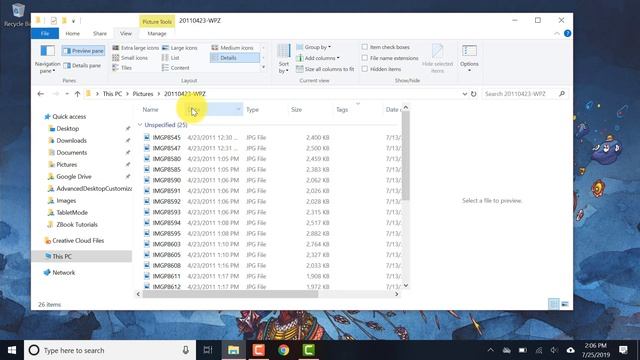Collapse the Unspecified (25) group
Viewport: 640px width, 360px height.
pyautogui.click(x=140, y=125)
